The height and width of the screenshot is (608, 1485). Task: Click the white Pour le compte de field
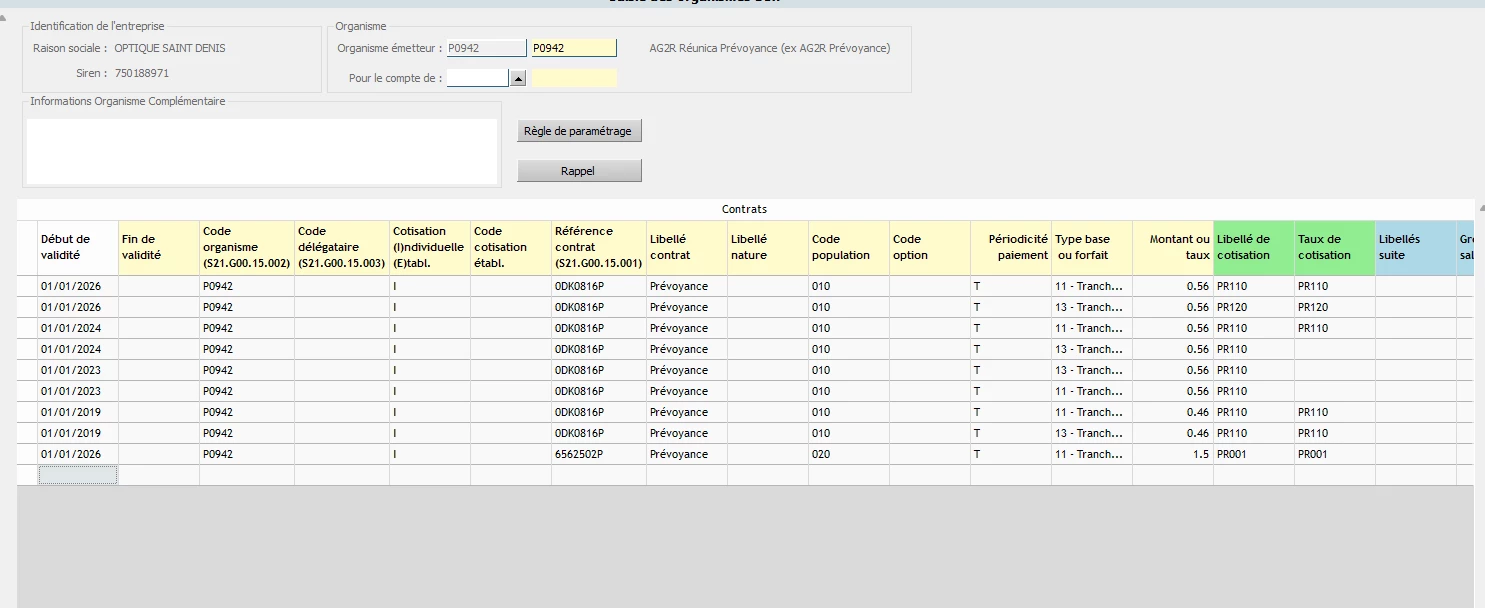point(477,78)
